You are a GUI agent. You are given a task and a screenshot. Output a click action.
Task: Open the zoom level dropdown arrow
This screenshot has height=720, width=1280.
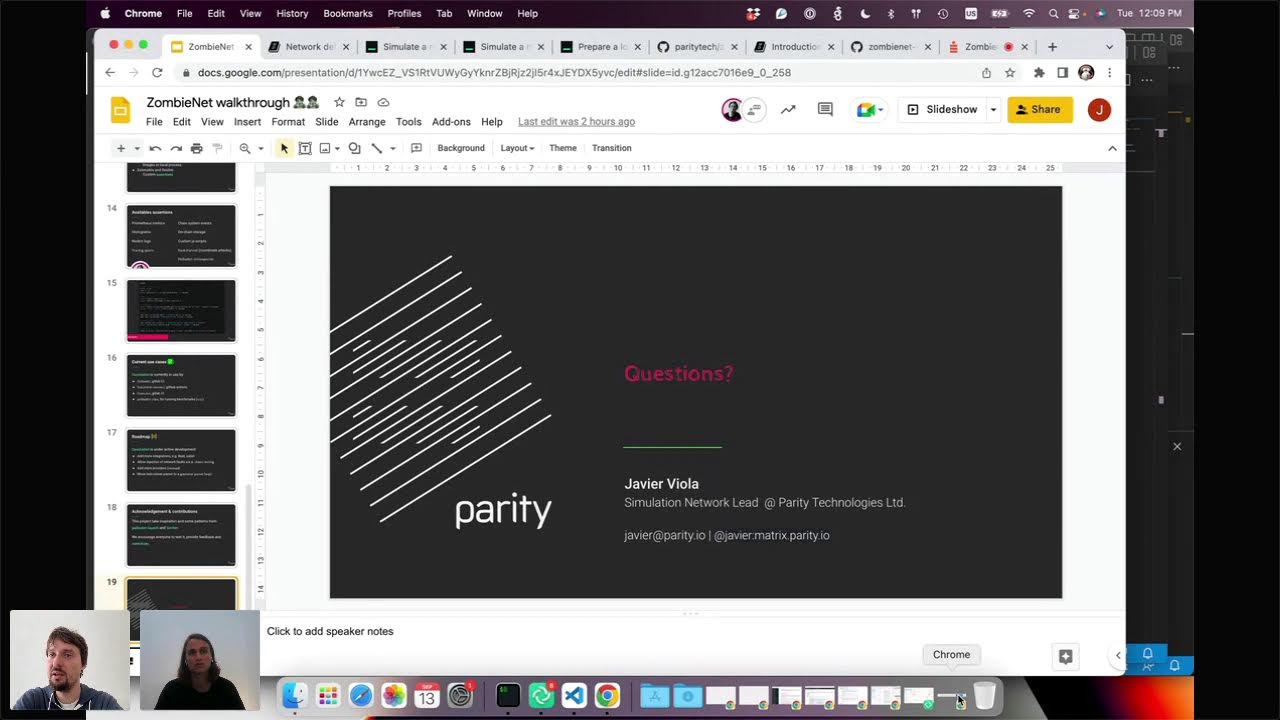[x=260, y=148]
